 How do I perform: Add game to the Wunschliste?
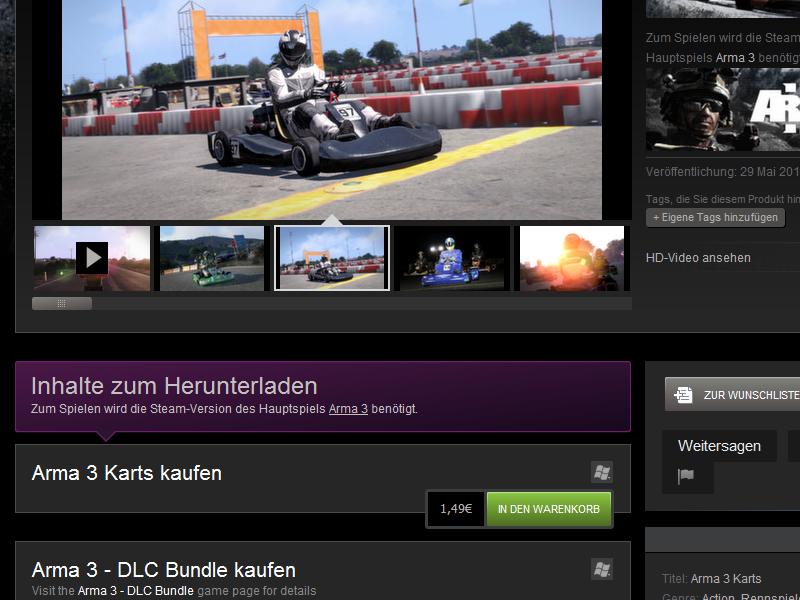733,394
